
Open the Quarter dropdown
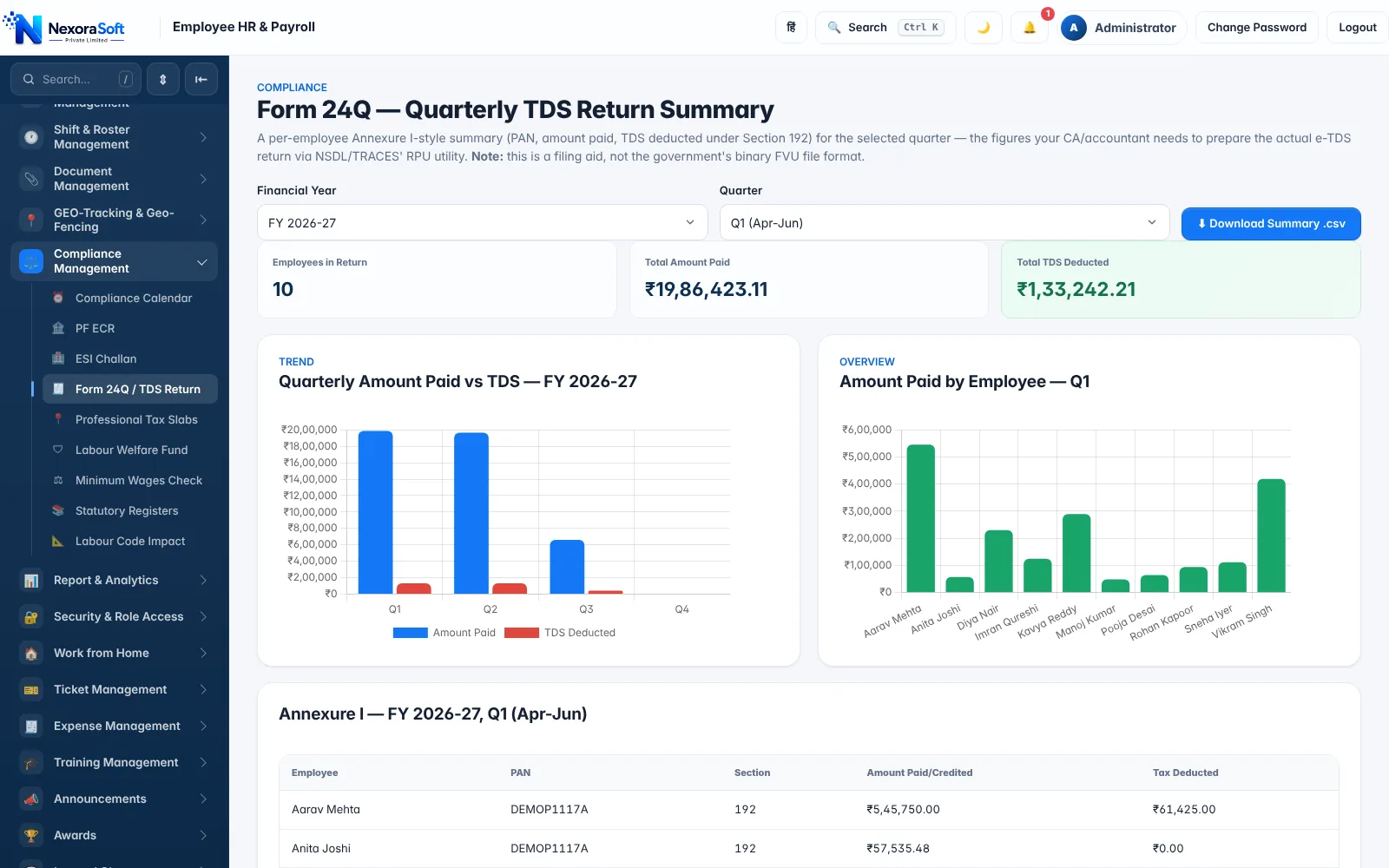click(x=945, y=223)
